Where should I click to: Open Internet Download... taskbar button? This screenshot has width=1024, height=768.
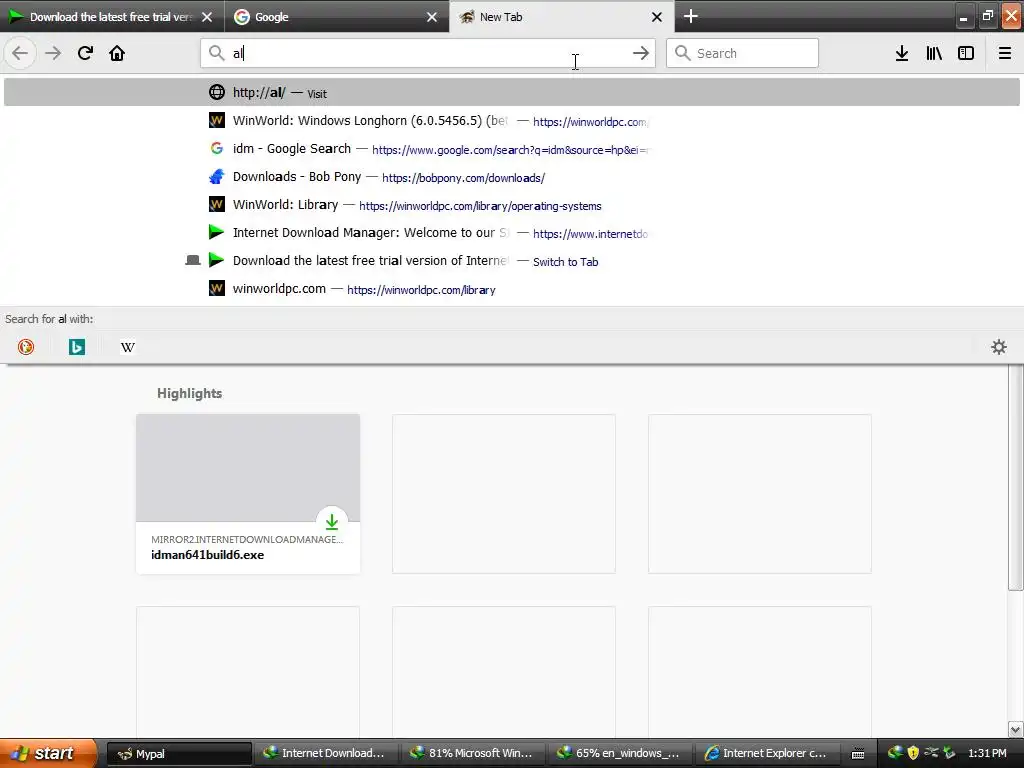pyautogui.click(x=325, y=754)
